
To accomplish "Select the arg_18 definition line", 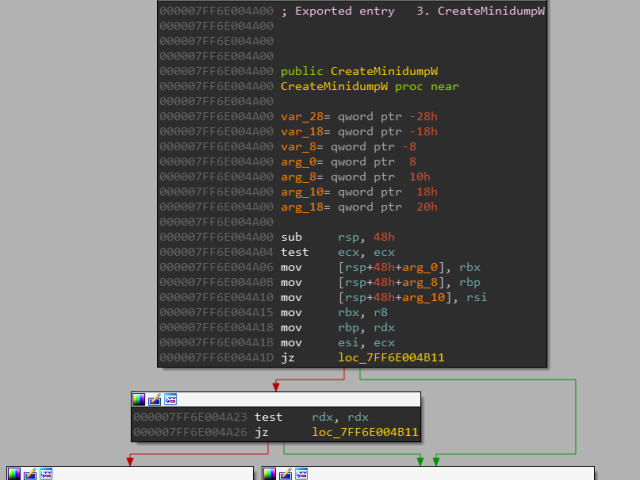I will click(359, 207).
